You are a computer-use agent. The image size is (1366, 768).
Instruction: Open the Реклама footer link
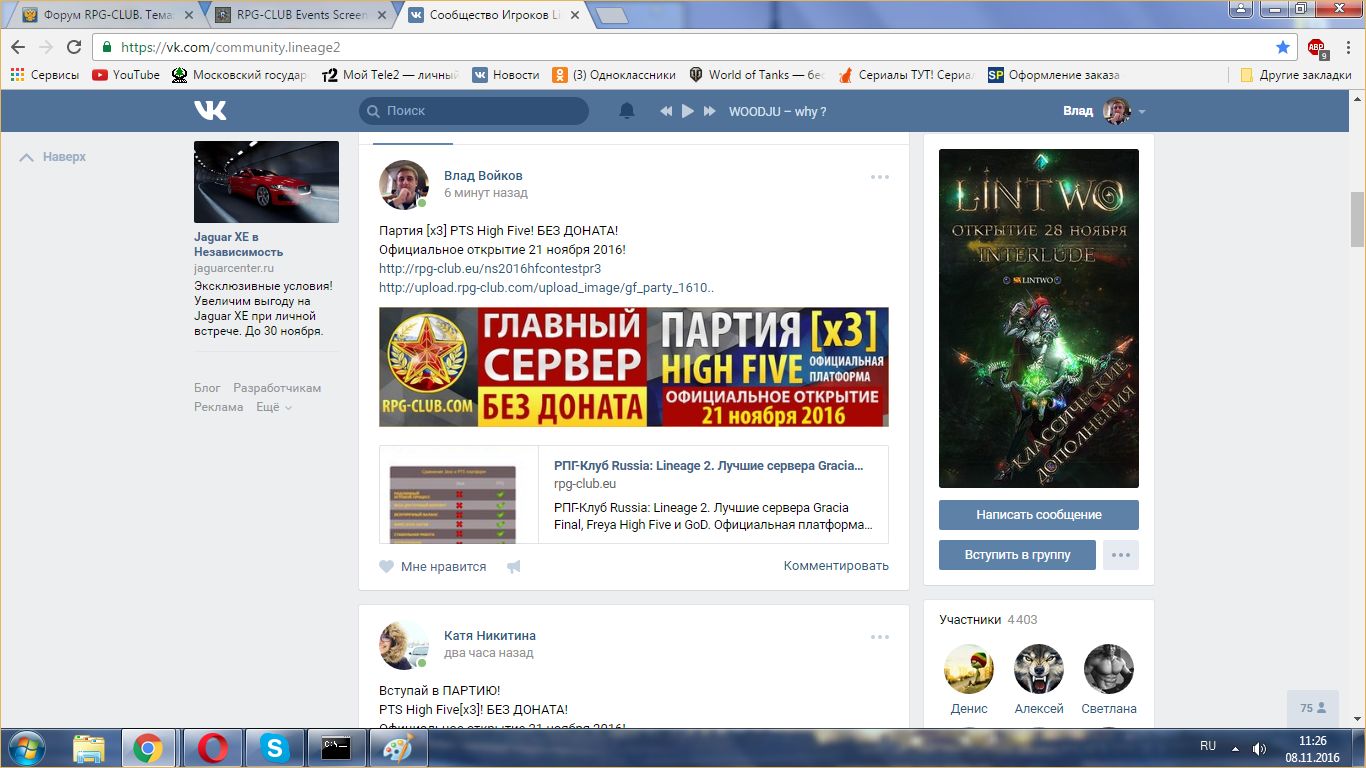tap(219, 407)
